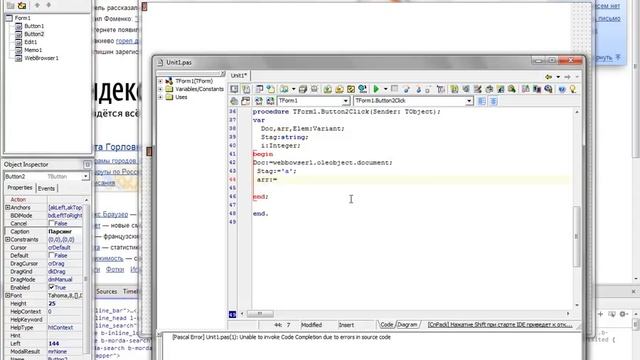Switch to the Events tab
This screenshot has width=640, height=360.
point(46,188)
